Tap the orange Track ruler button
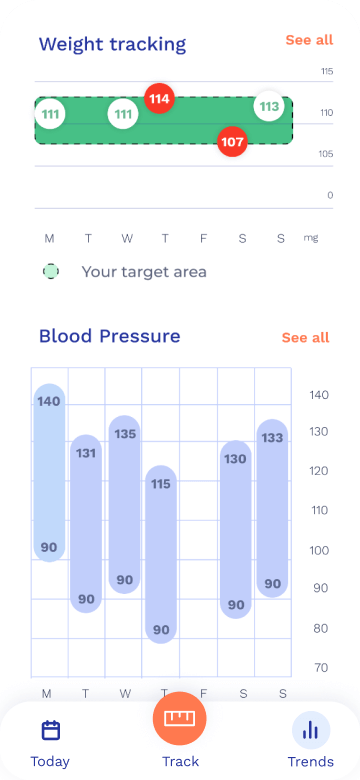This screenshot has width=360, height=780. point(180,718)
